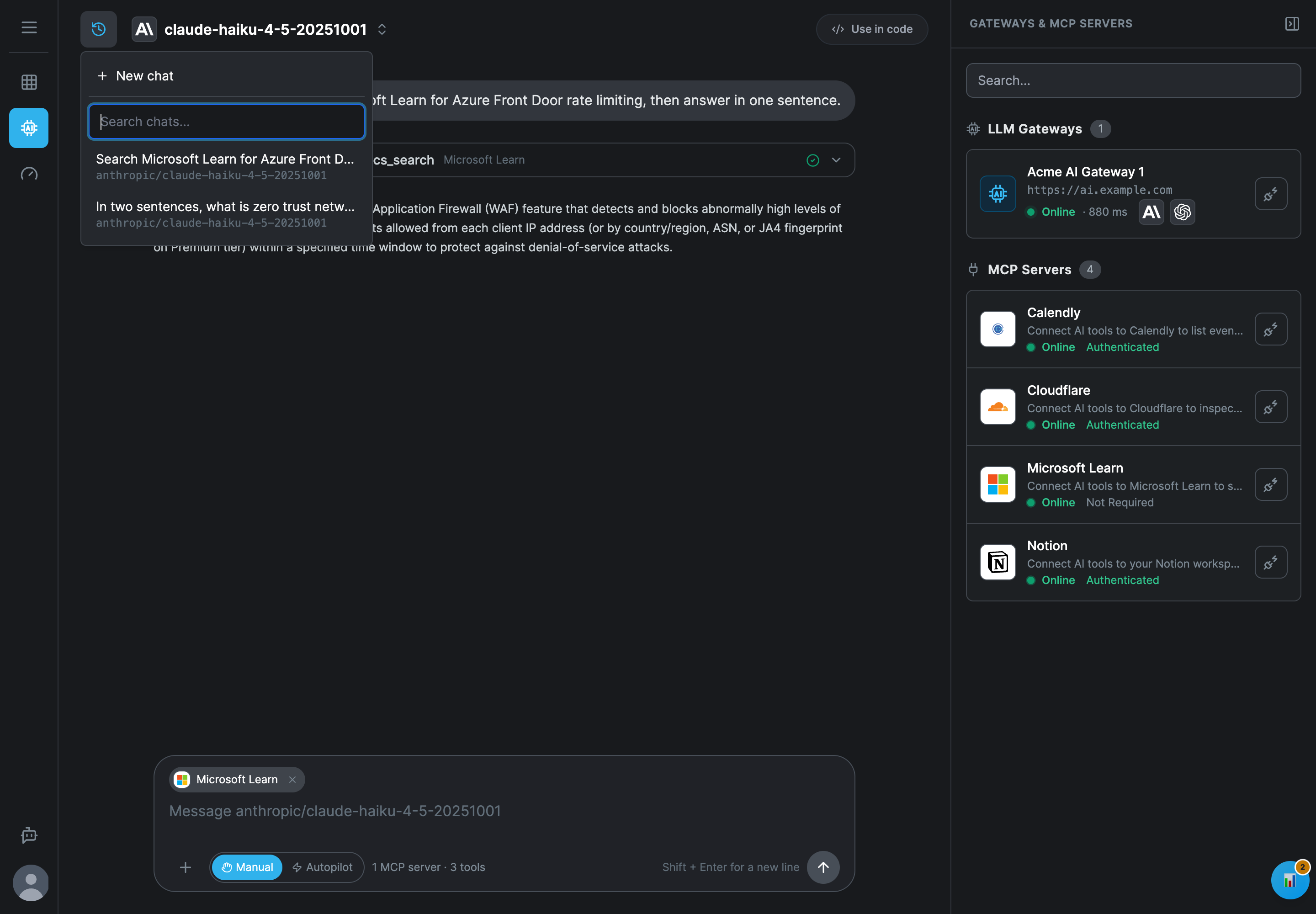Connect the Acme AI Gateway 1 plug icon
This screenshot has width=1316, height=914.
[1271, 194]
